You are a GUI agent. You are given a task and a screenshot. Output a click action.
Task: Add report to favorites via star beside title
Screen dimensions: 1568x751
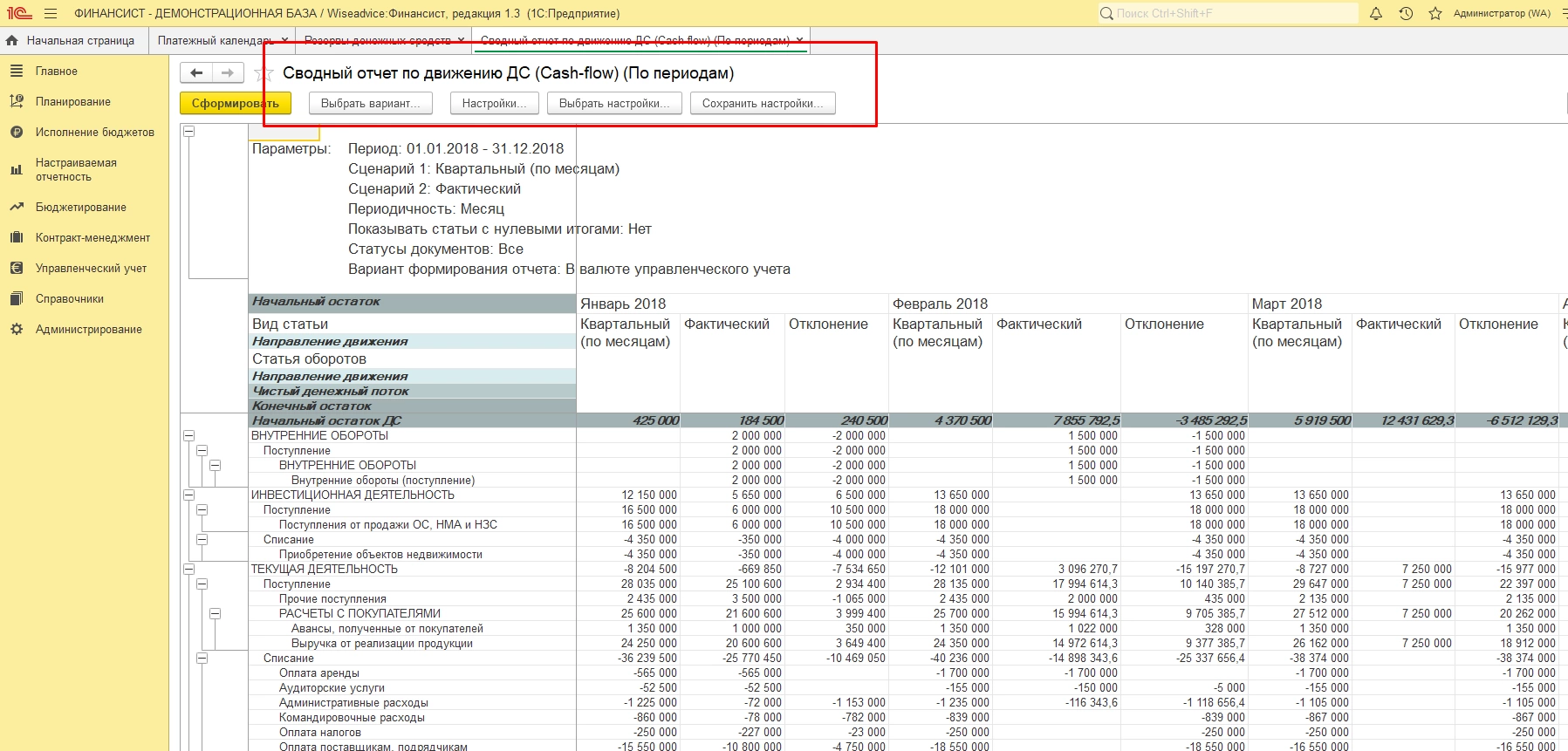click(x=263, y=75)
